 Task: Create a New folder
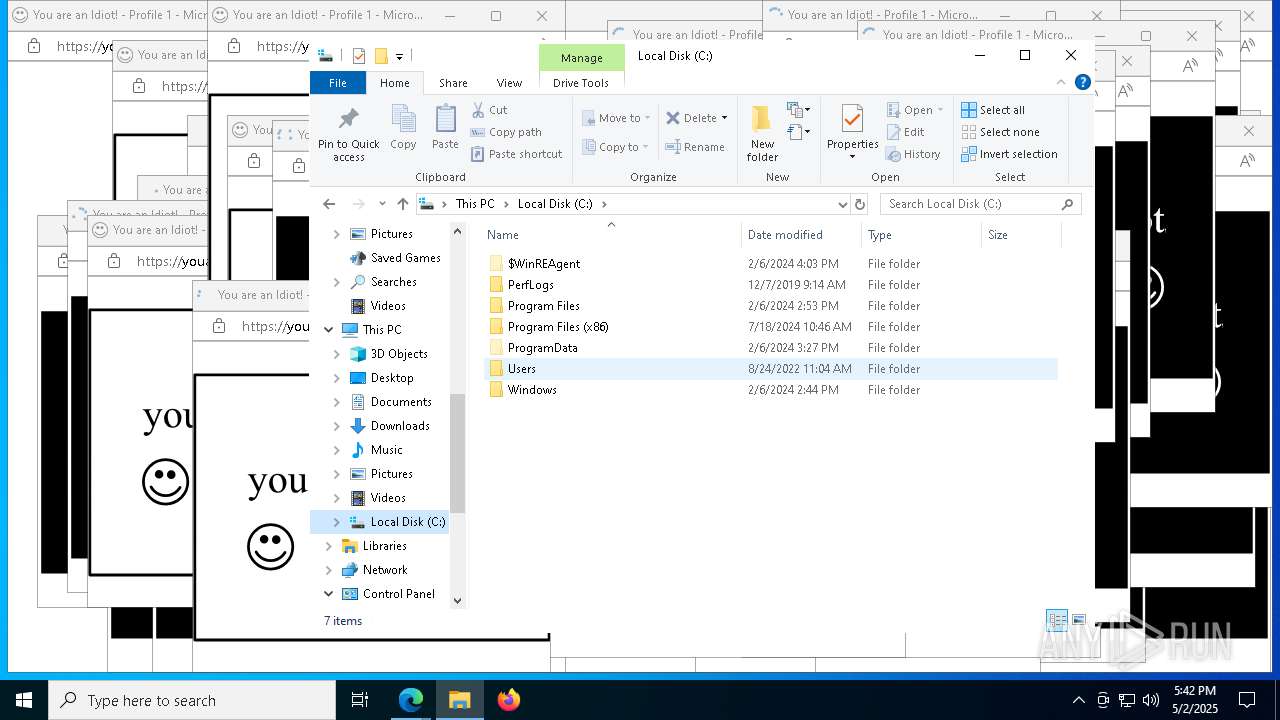coord(762,133)
